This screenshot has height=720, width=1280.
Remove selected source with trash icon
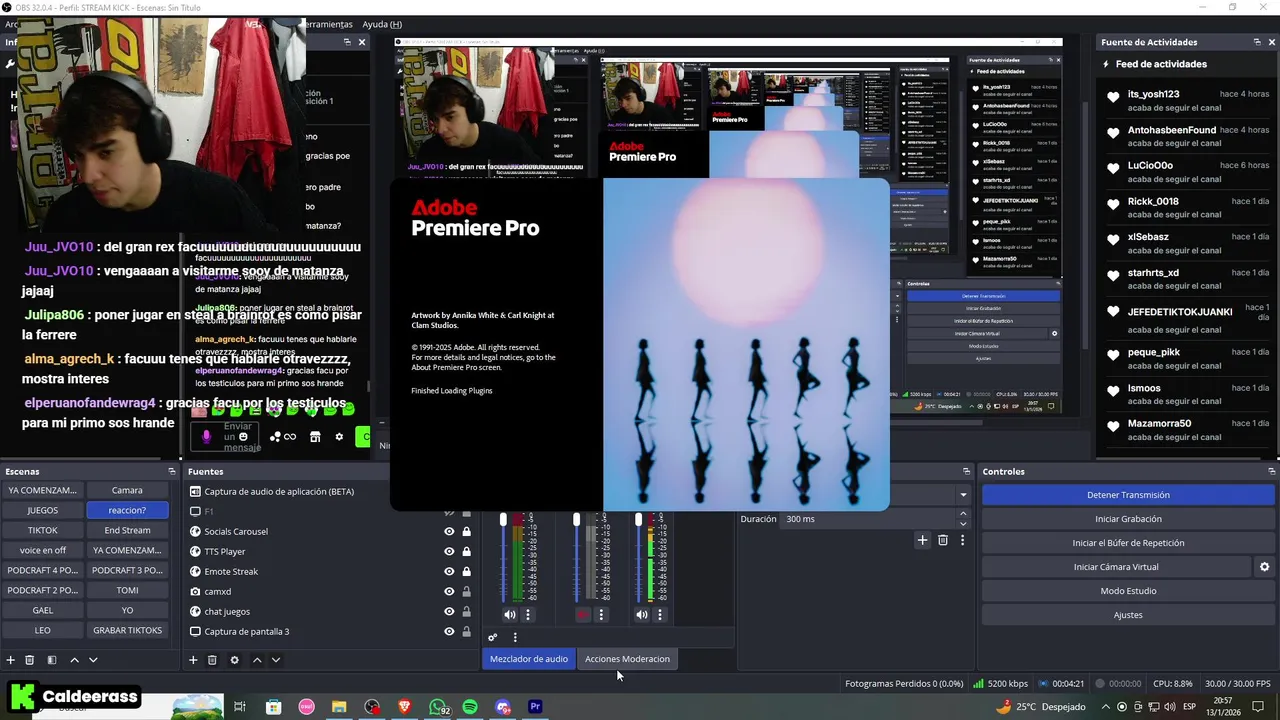tap(212, 660)
